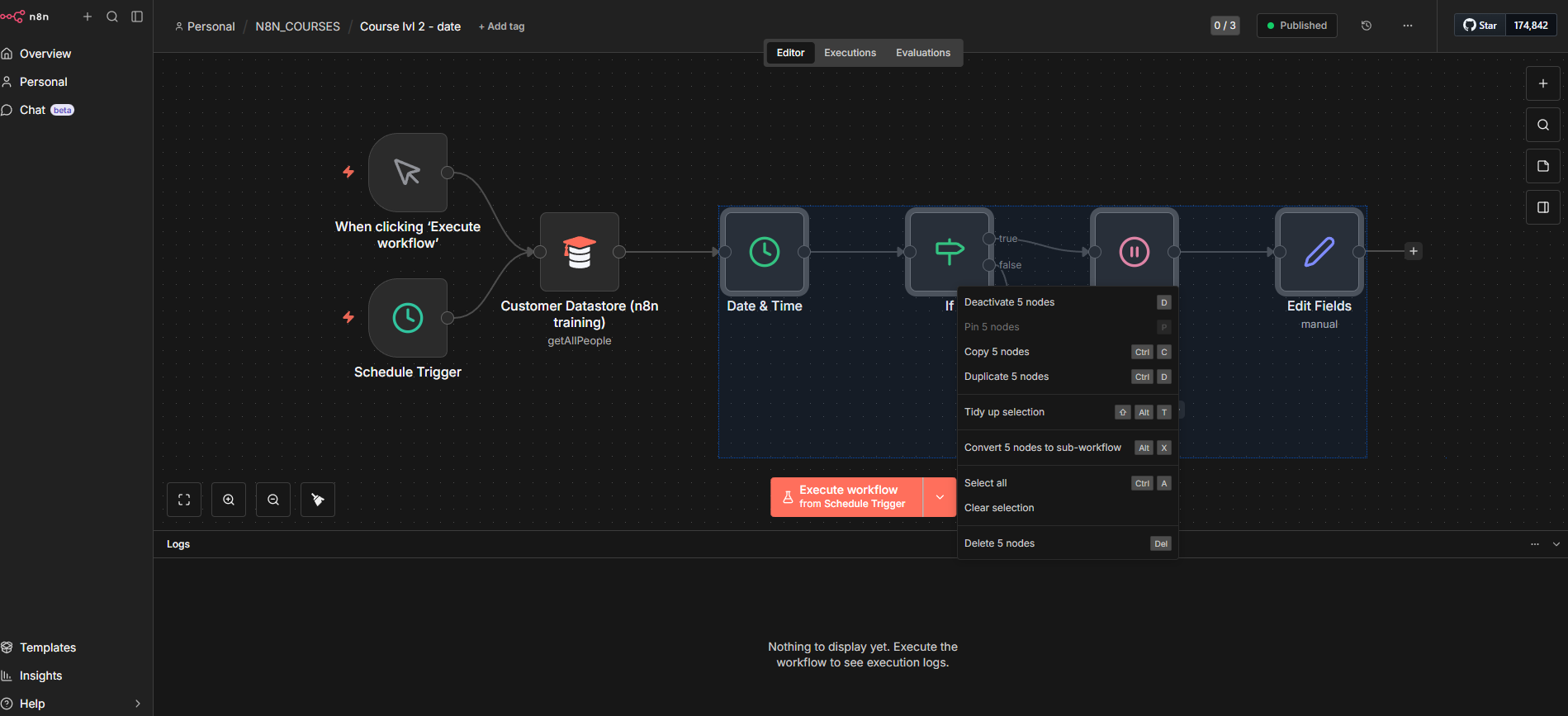Viewport: 1568px width, 716px height.
Task: Switch to the Executions tab
Action: point(850,53)
